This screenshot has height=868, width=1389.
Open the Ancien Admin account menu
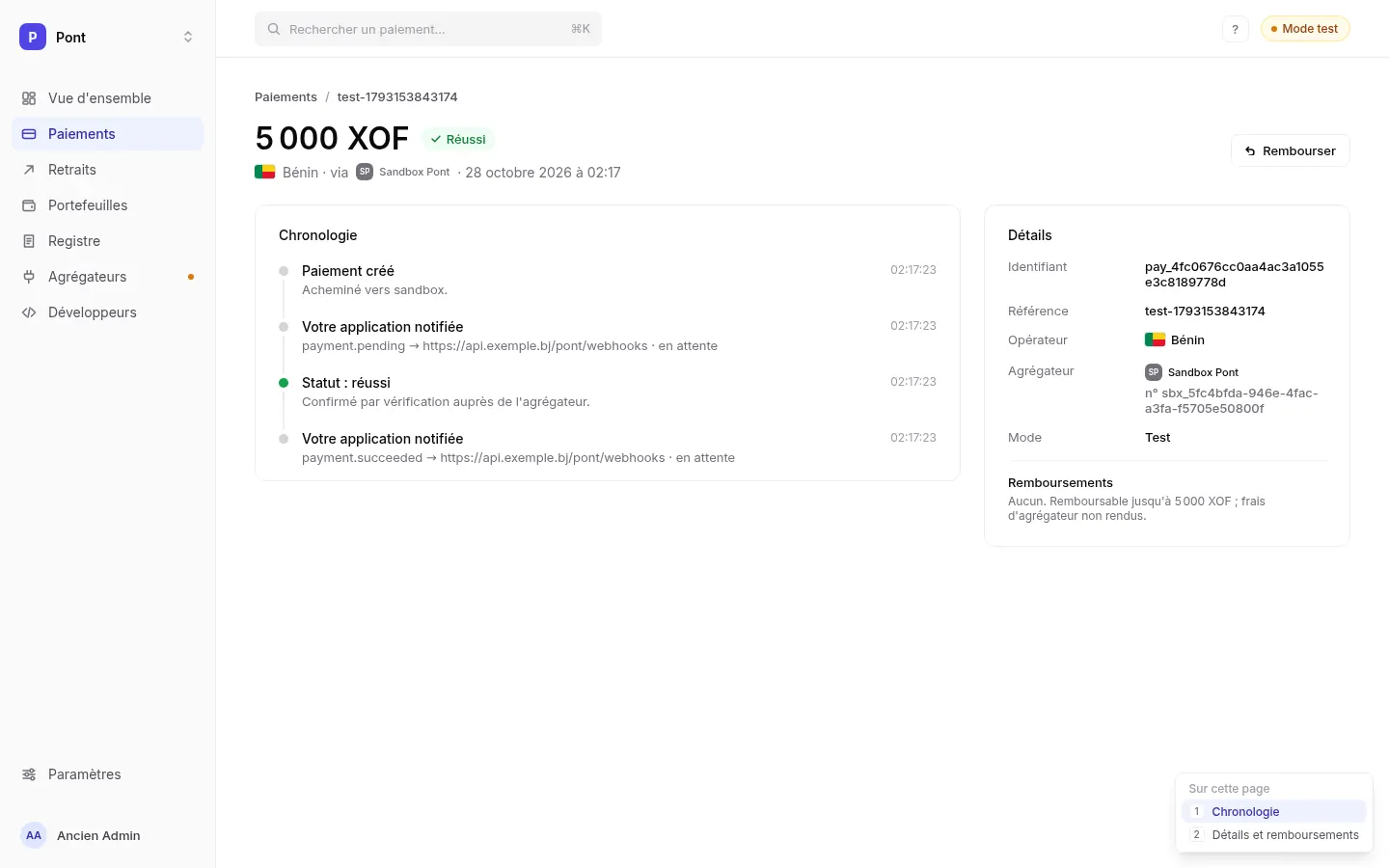click(x=107, y=835)
